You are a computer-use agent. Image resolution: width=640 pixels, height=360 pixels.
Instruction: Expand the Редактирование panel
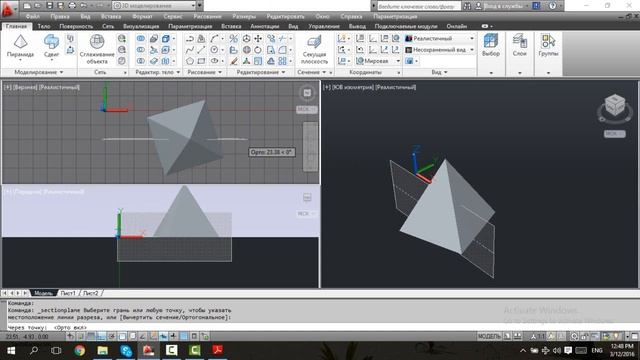pos(261,72)
